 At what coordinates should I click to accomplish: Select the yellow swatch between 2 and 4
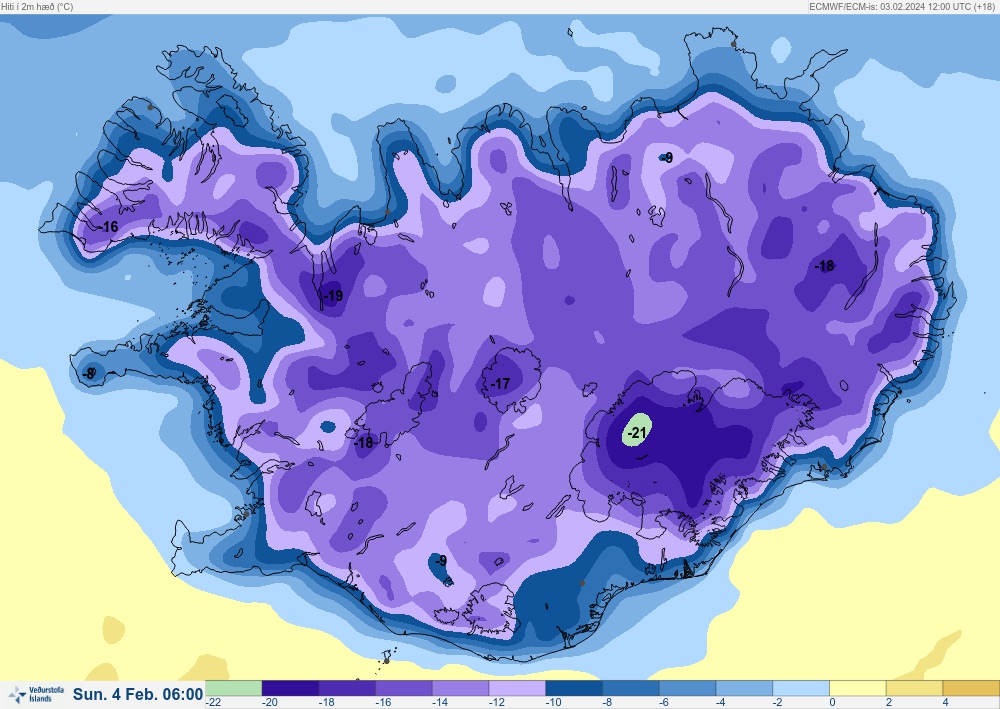[x=915, y=688]
